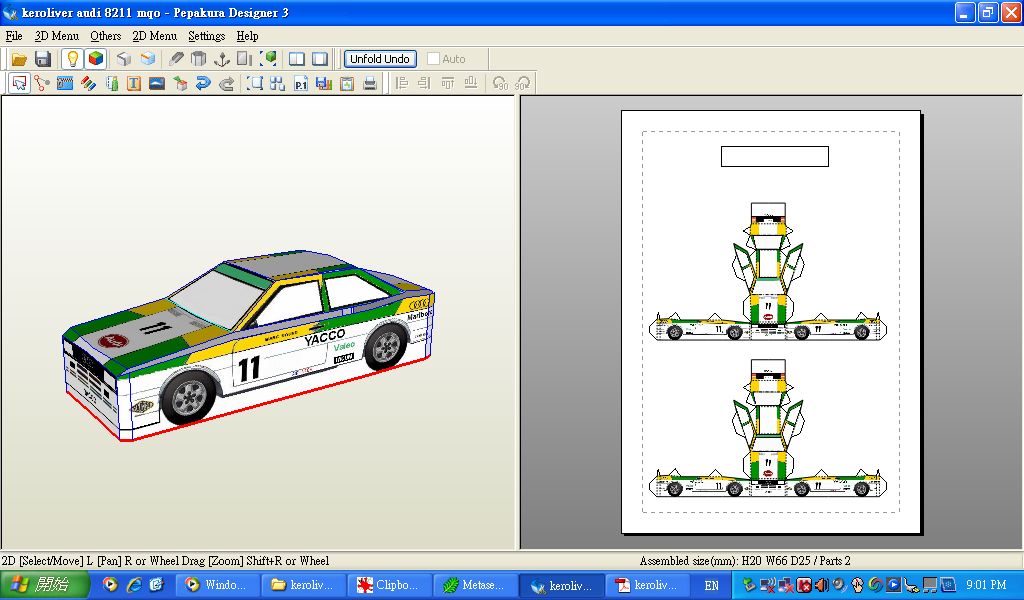Click the Save floppy disk icon
The width and height of the screenshot is (1024, 600).
(x=42, y=59)
